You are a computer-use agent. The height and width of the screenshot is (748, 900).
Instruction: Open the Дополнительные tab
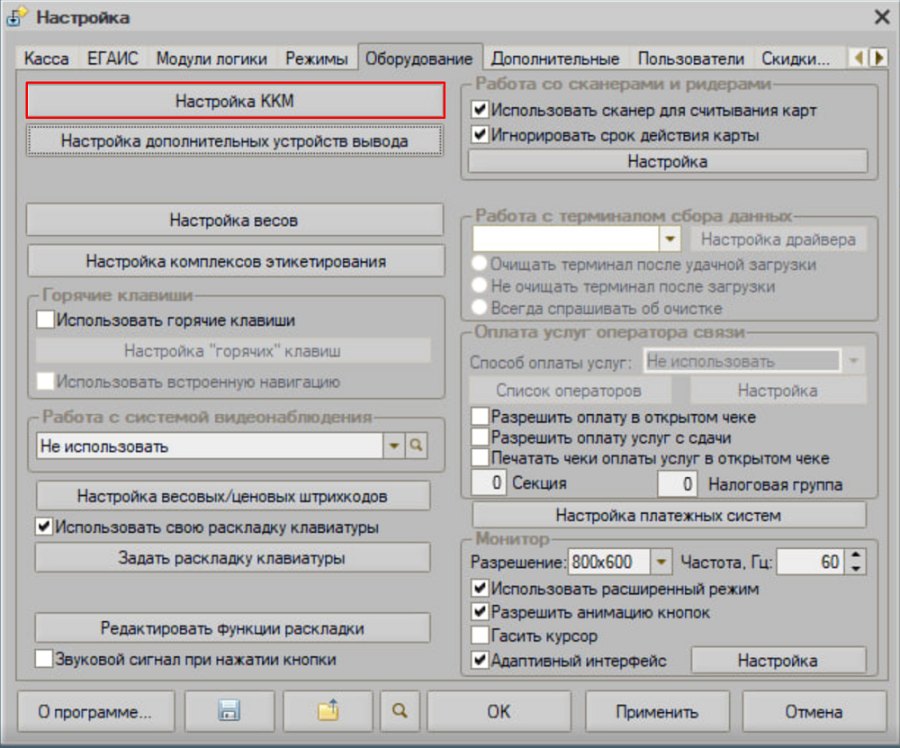coord(555,59)
